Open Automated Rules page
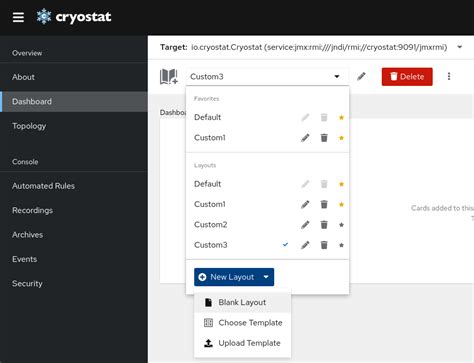Image resolution: width=474 pixels, height=363 pixels. (74, 186)
